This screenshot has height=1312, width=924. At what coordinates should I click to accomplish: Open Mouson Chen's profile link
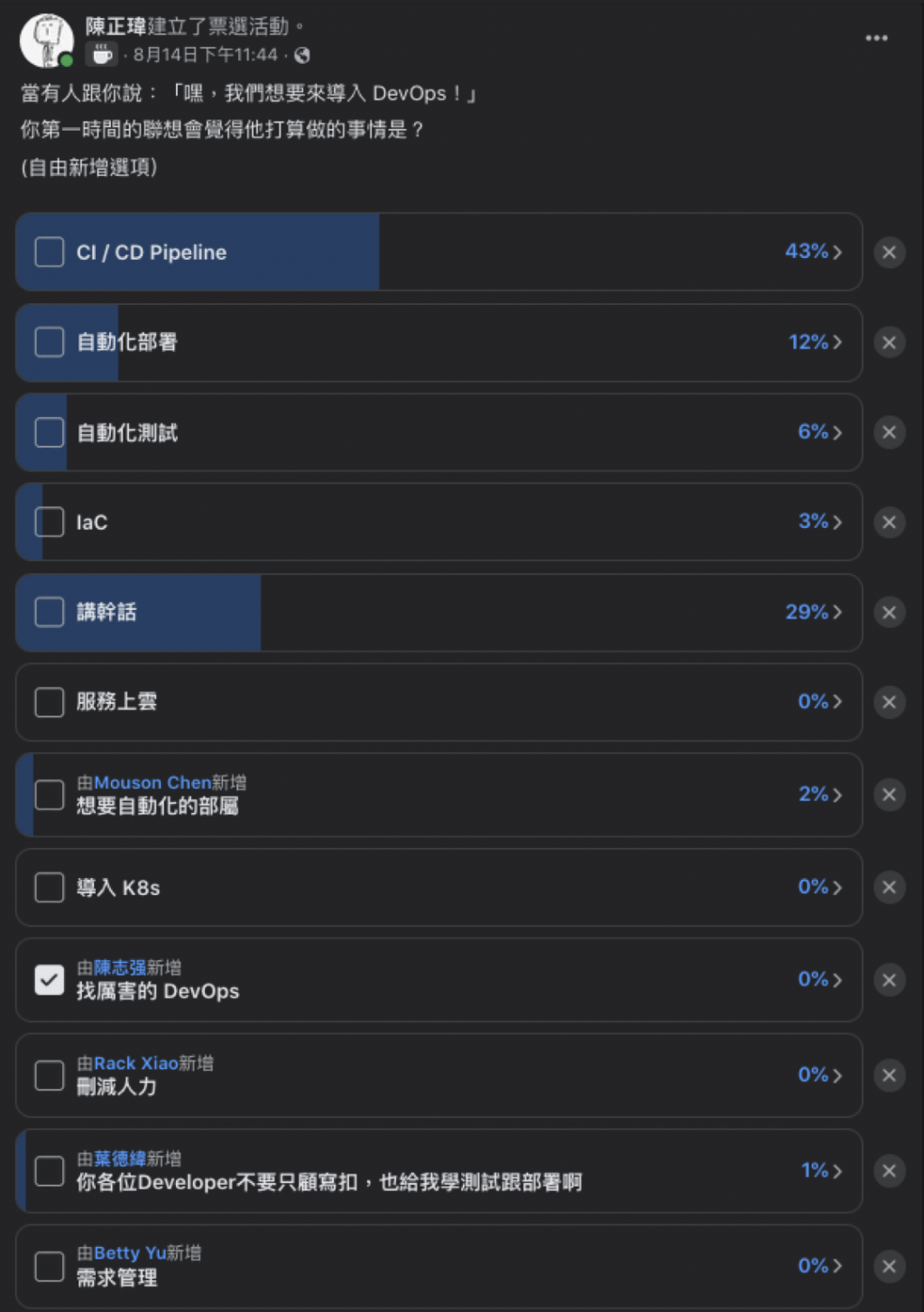(152, 782)
